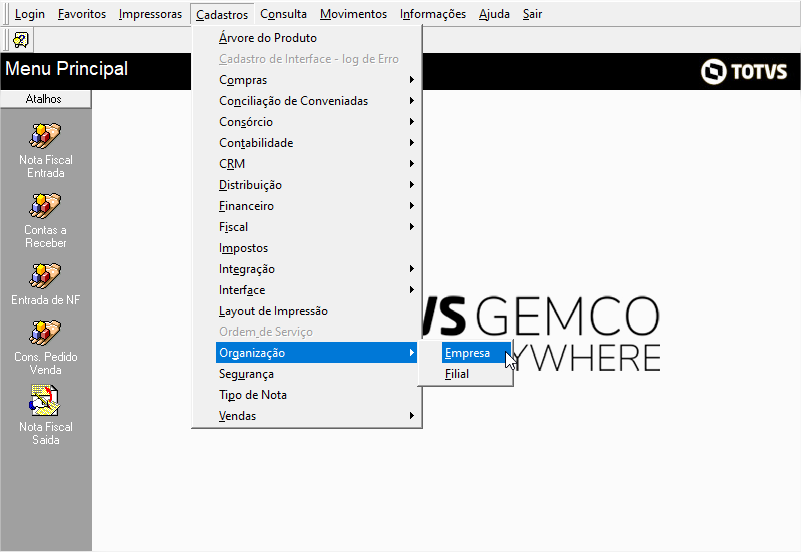Open the Login menu
Screen dimensions: 801x552
point(30,14)
